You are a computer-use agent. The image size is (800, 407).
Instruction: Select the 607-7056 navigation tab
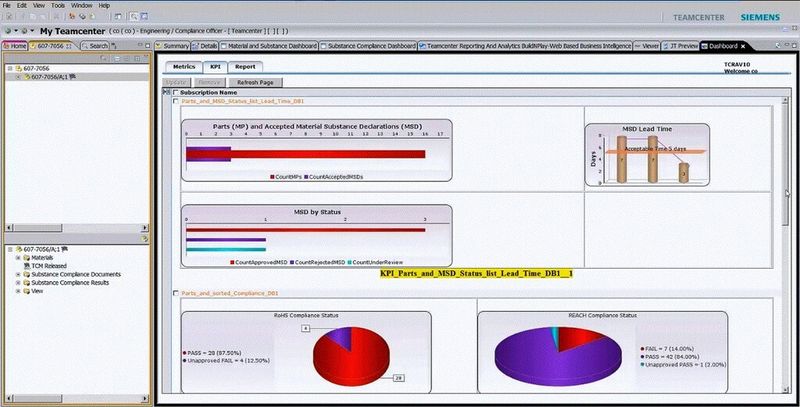[x=51, y=46]
